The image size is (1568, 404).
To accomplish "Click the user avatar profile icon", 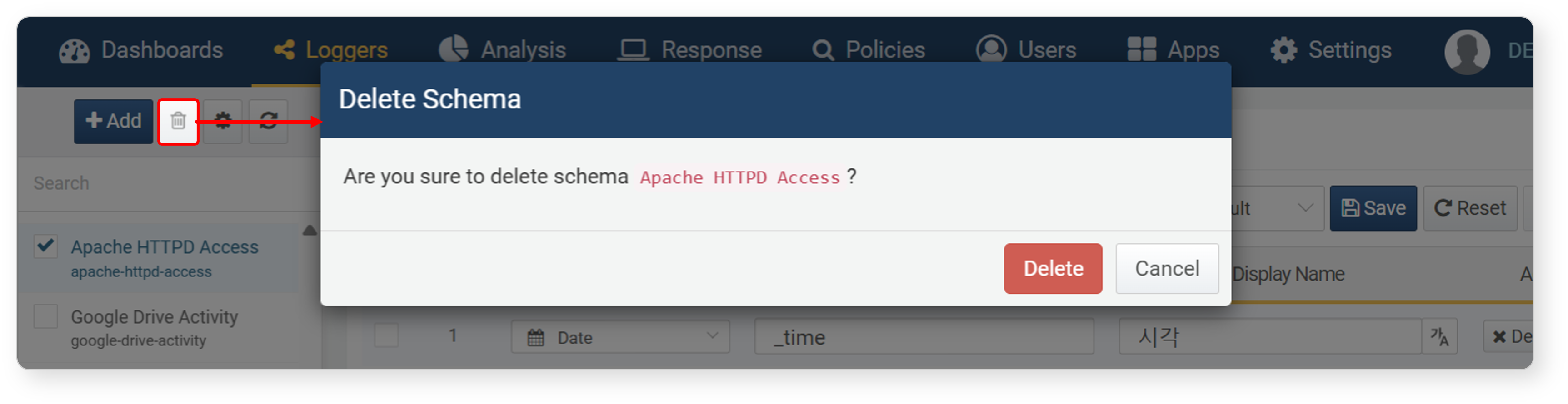I will tap(1467, 51).
